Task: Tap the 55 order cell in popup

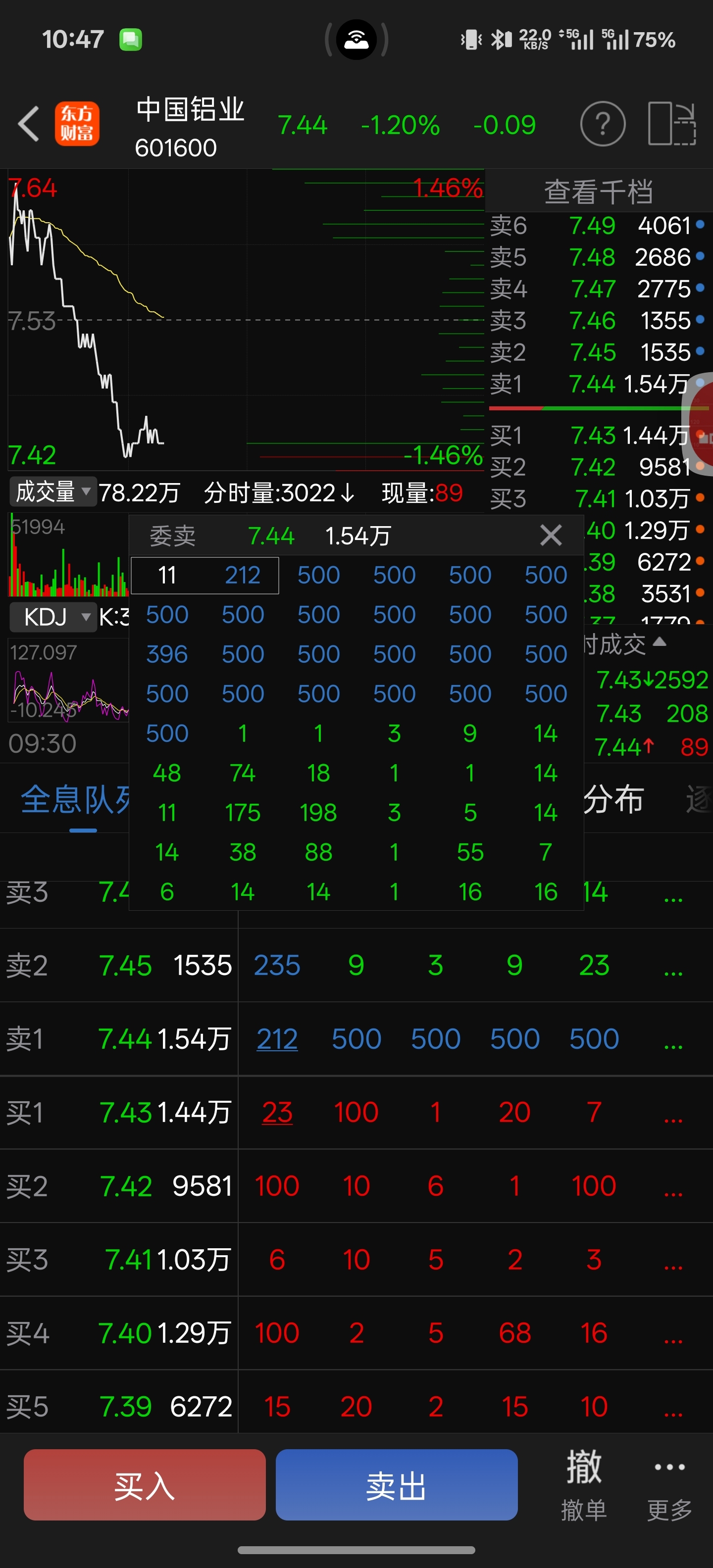Action: tap(470, 852)
